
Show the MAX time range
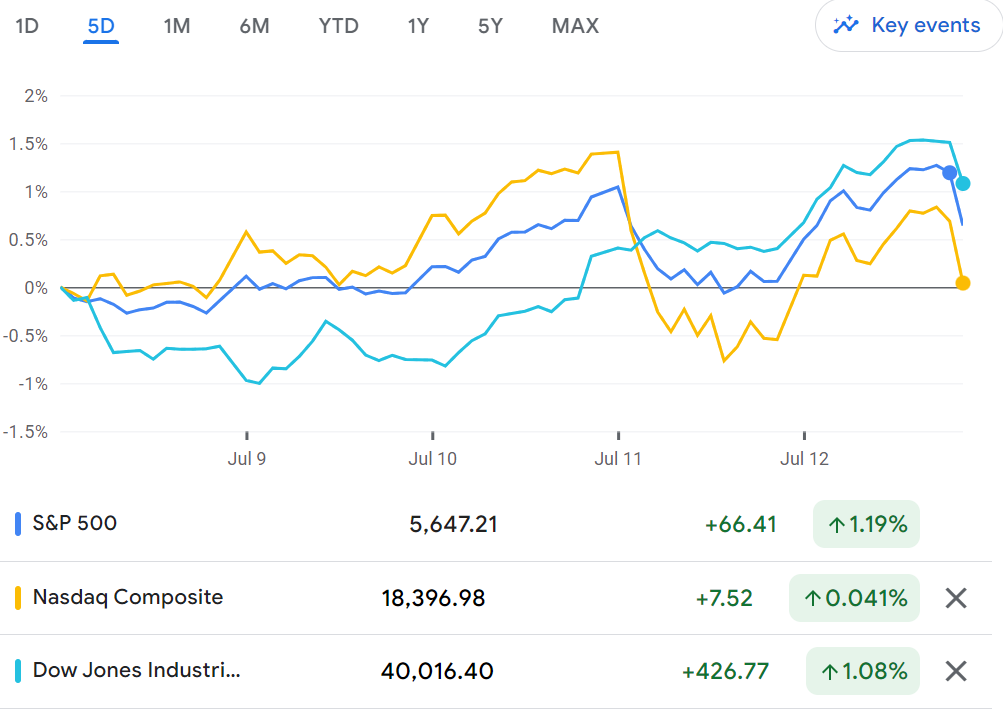[x=575, y=26]
